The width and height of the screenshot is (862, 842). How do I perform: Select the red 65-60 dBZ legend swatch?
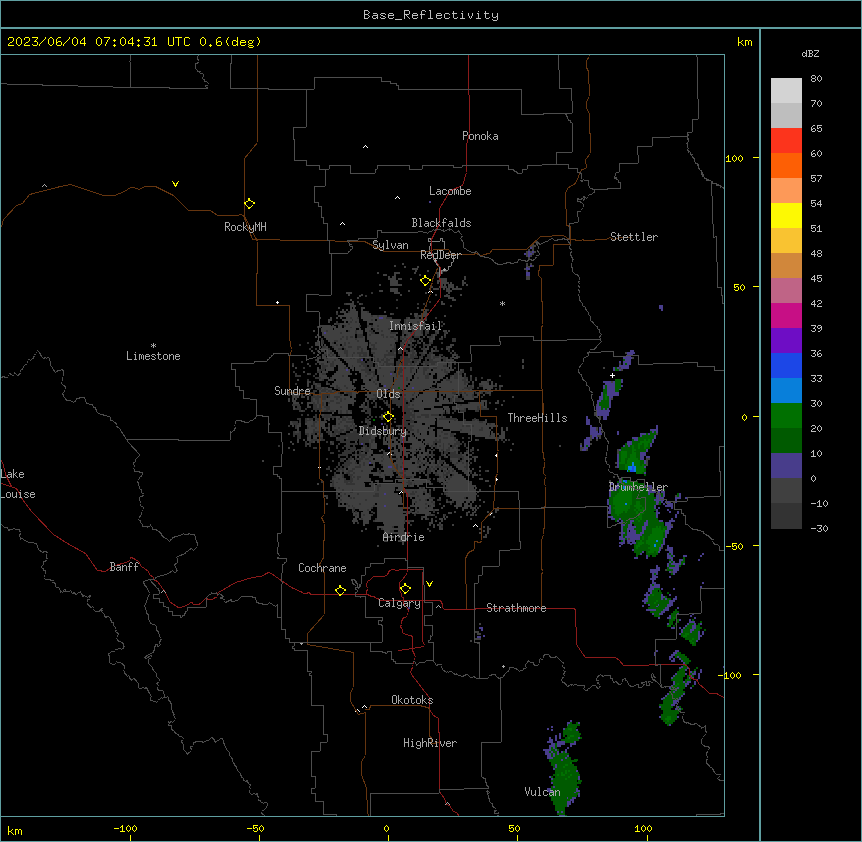(x=786, y=141)
